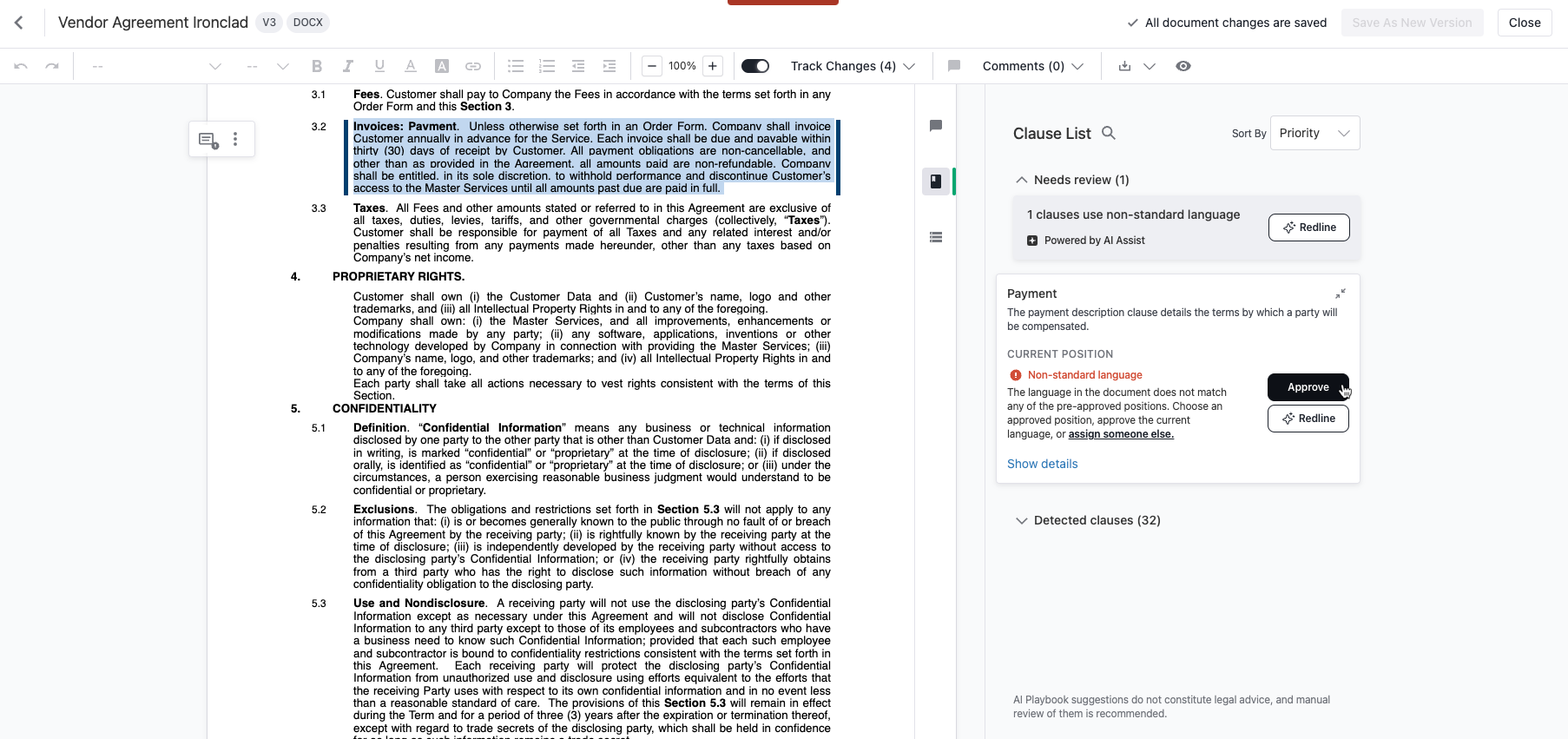
Task: Click the DOCX file type badge
Action: [307, 23]
